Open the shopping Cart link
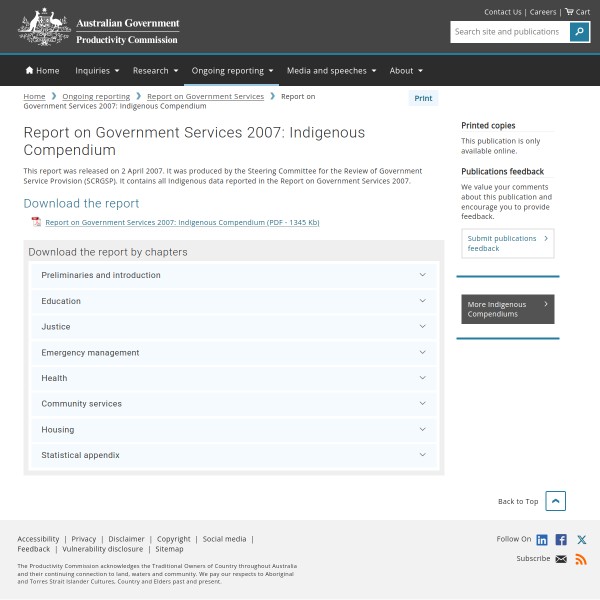 (x=577, y=12)
